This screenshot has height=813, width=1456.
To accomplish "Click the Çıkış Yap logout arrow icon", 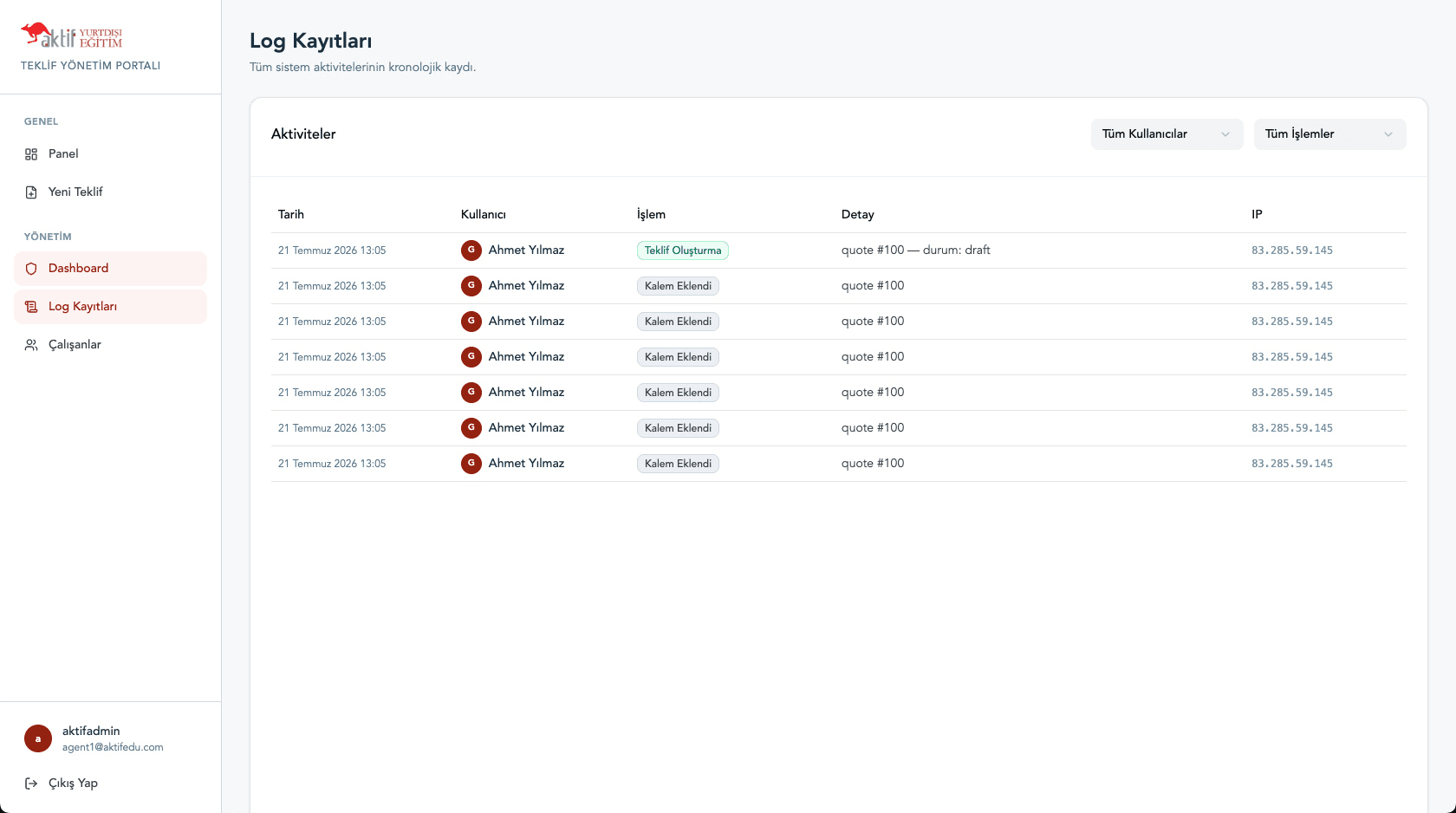I will click(x=31, y=784).
